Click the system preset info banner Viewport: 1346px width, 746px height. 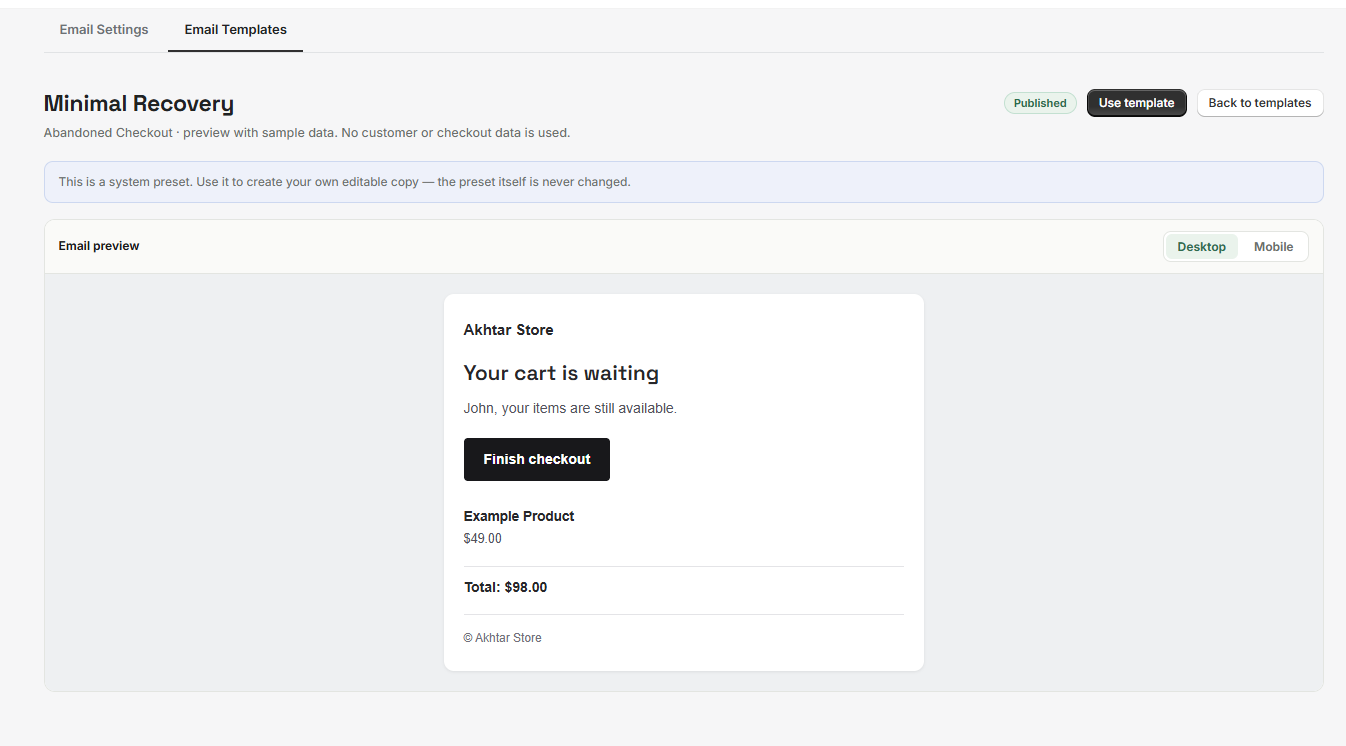tap(684, 182)
